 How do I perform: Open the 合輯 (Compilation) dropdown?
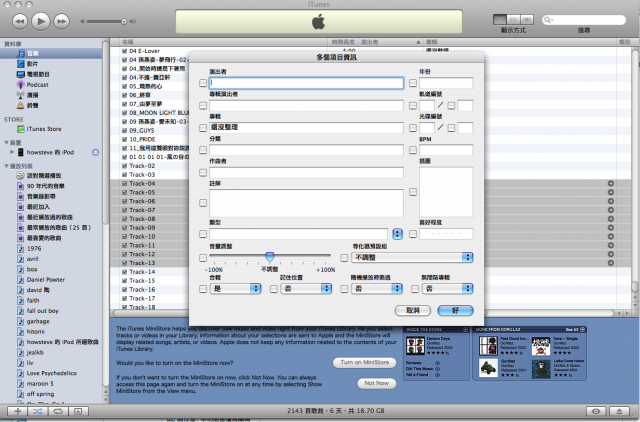(234, 288)
